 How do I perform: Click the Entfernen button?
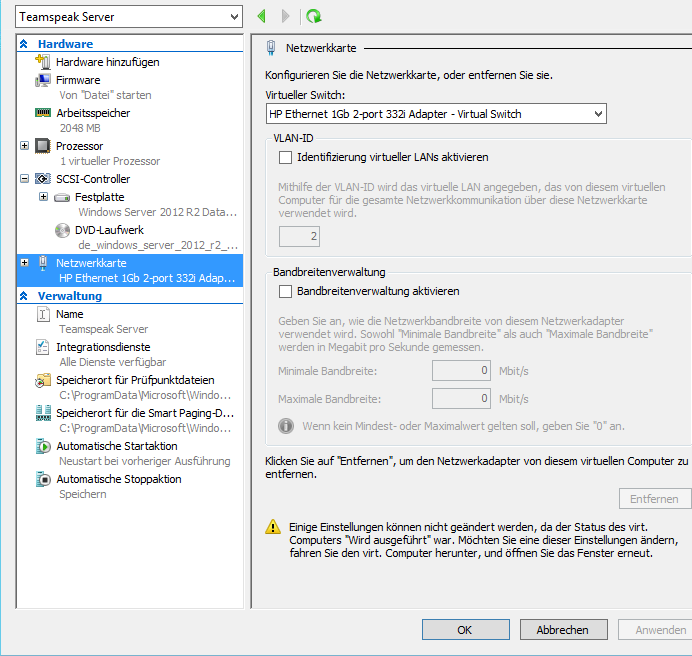coord(654,499)
